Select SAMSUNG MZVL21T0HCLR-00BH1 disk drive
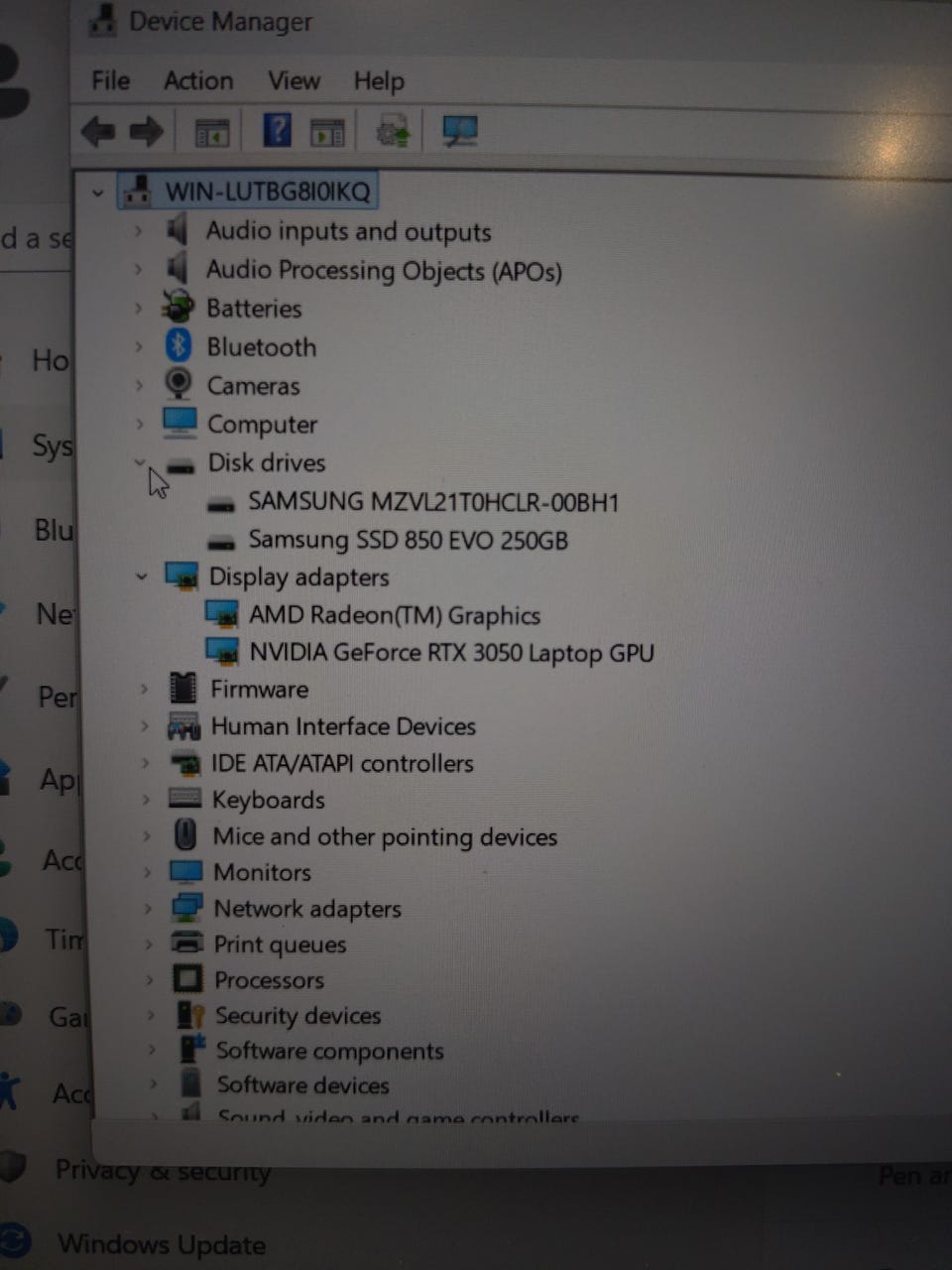This screenshot has width=952, height=1270. coord(433,502)
